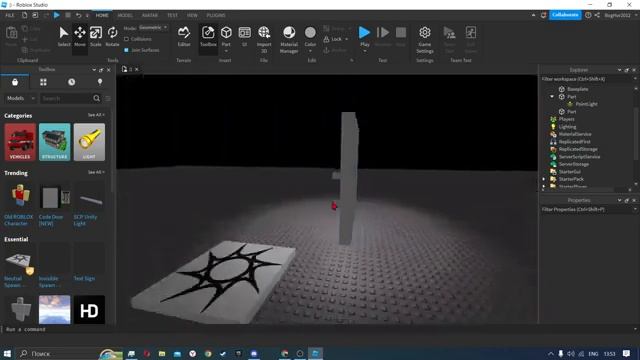
Task: Open the Terrain Editor
Action: (x=184, y=36)
